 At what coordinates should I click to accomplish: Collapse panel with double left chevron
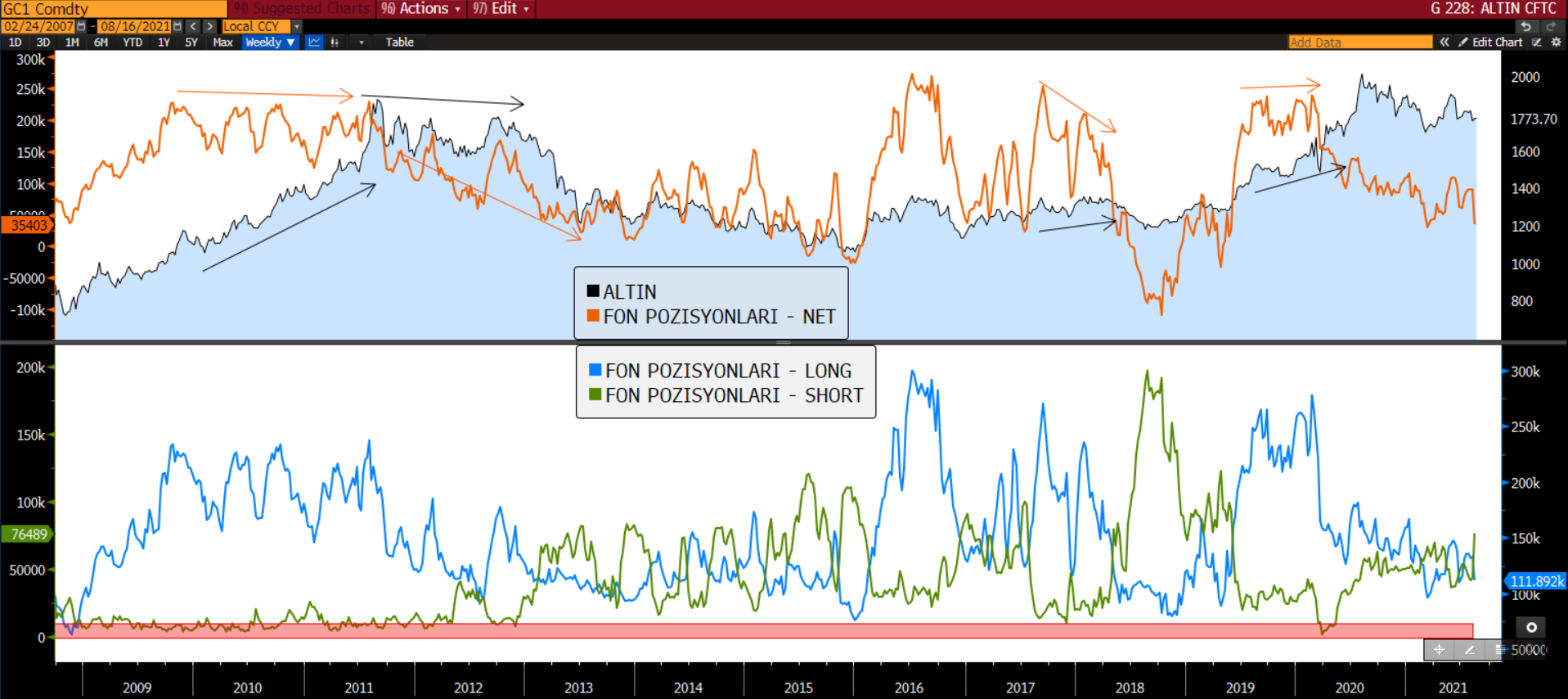click(x=1444, y=42)
